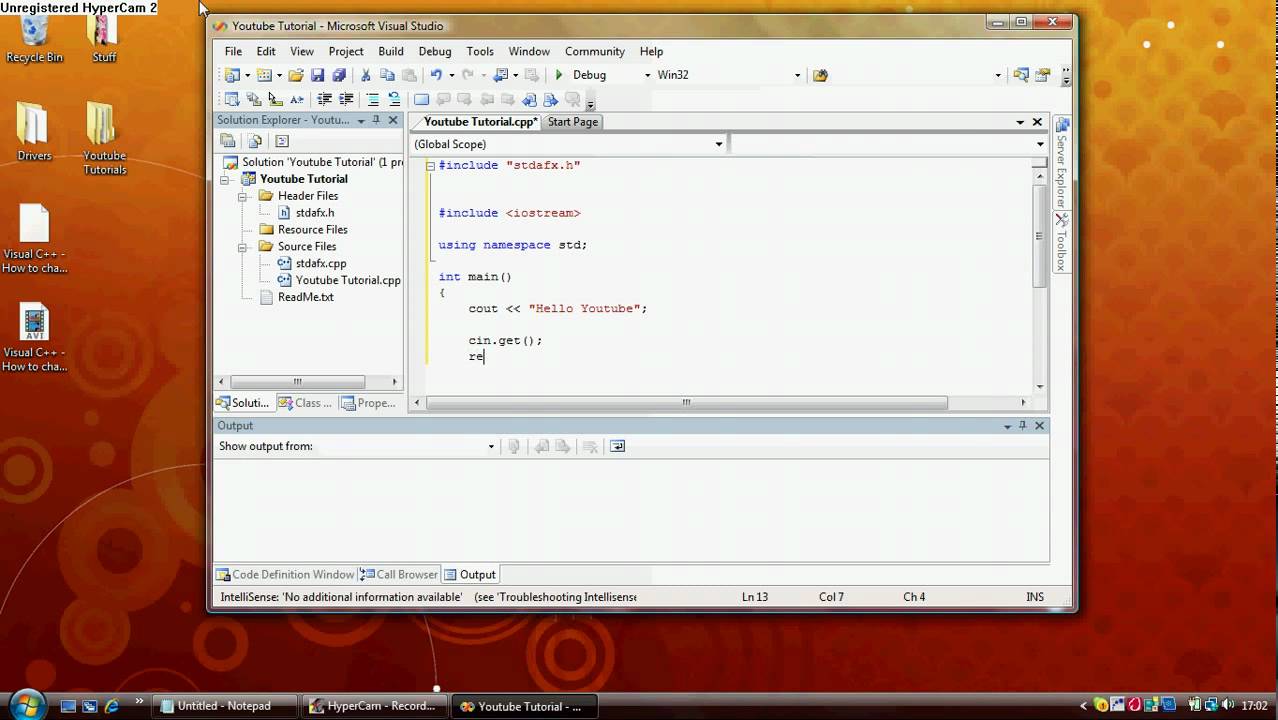Open the Community menu
Viewport: 1278px width, 720px height.
tap(595, 51)
